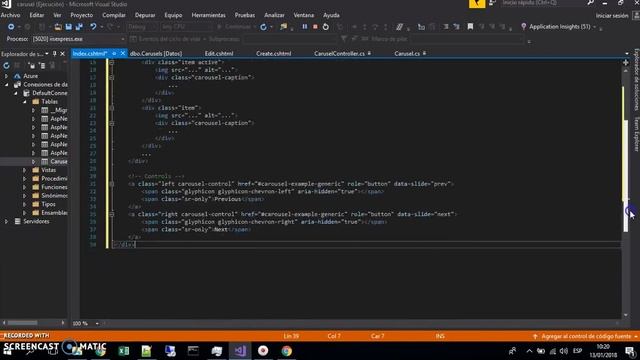Collapse the outlining toggle at code line 35

coord(111,214)
